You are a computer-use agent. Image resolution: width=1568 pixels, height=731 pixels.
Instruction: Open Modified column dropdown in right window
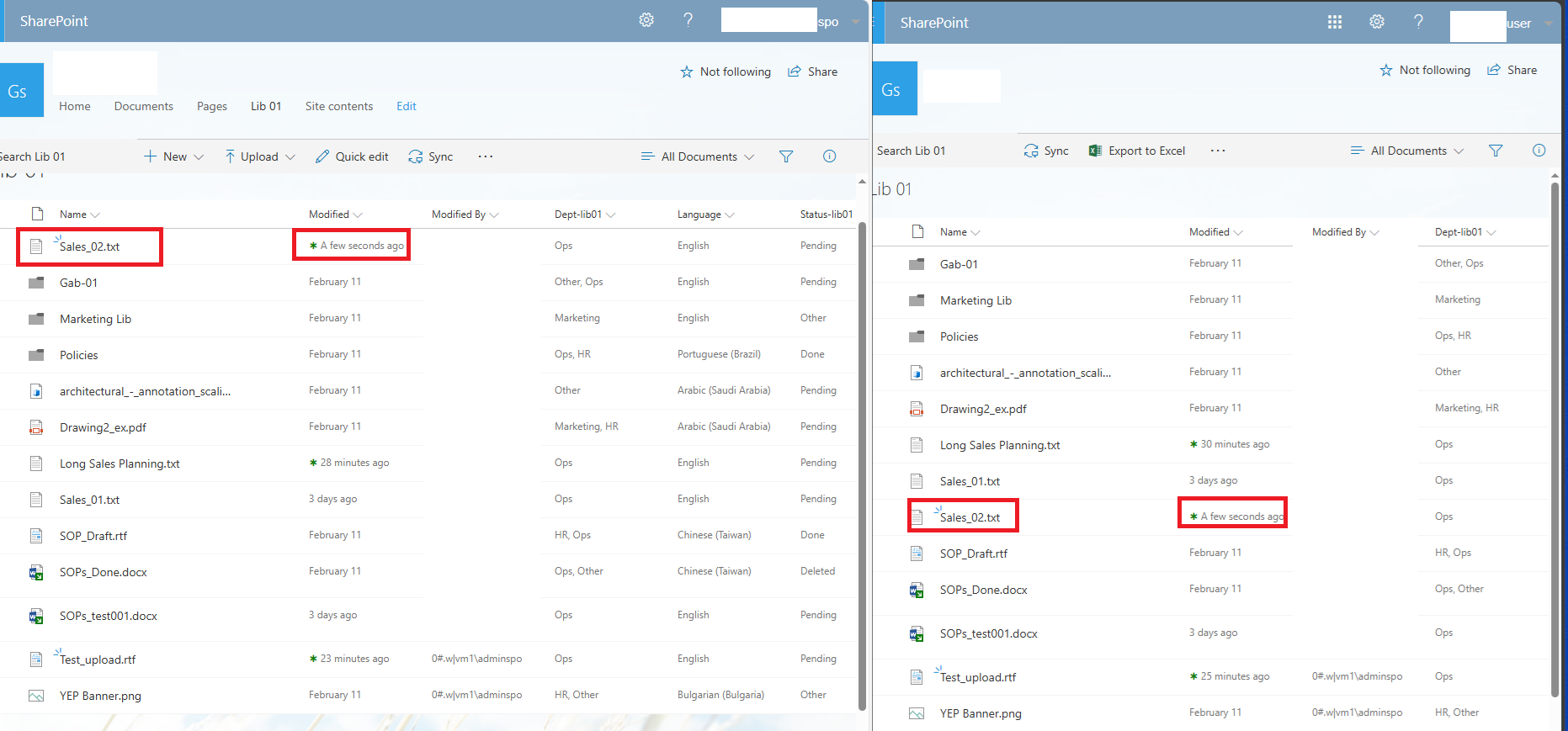coord(1216,232)
